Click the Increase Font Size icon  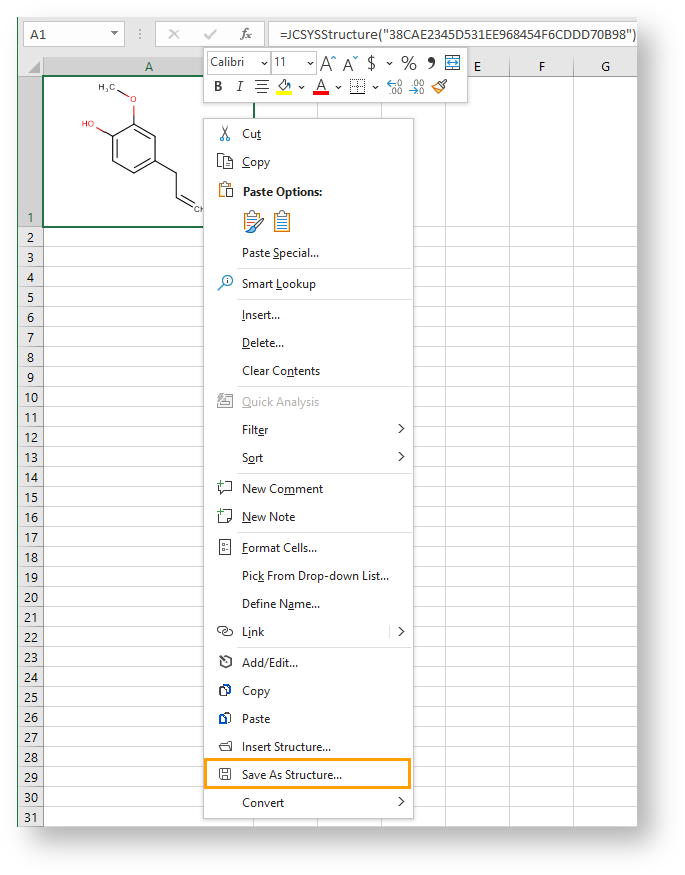(328, 63)
